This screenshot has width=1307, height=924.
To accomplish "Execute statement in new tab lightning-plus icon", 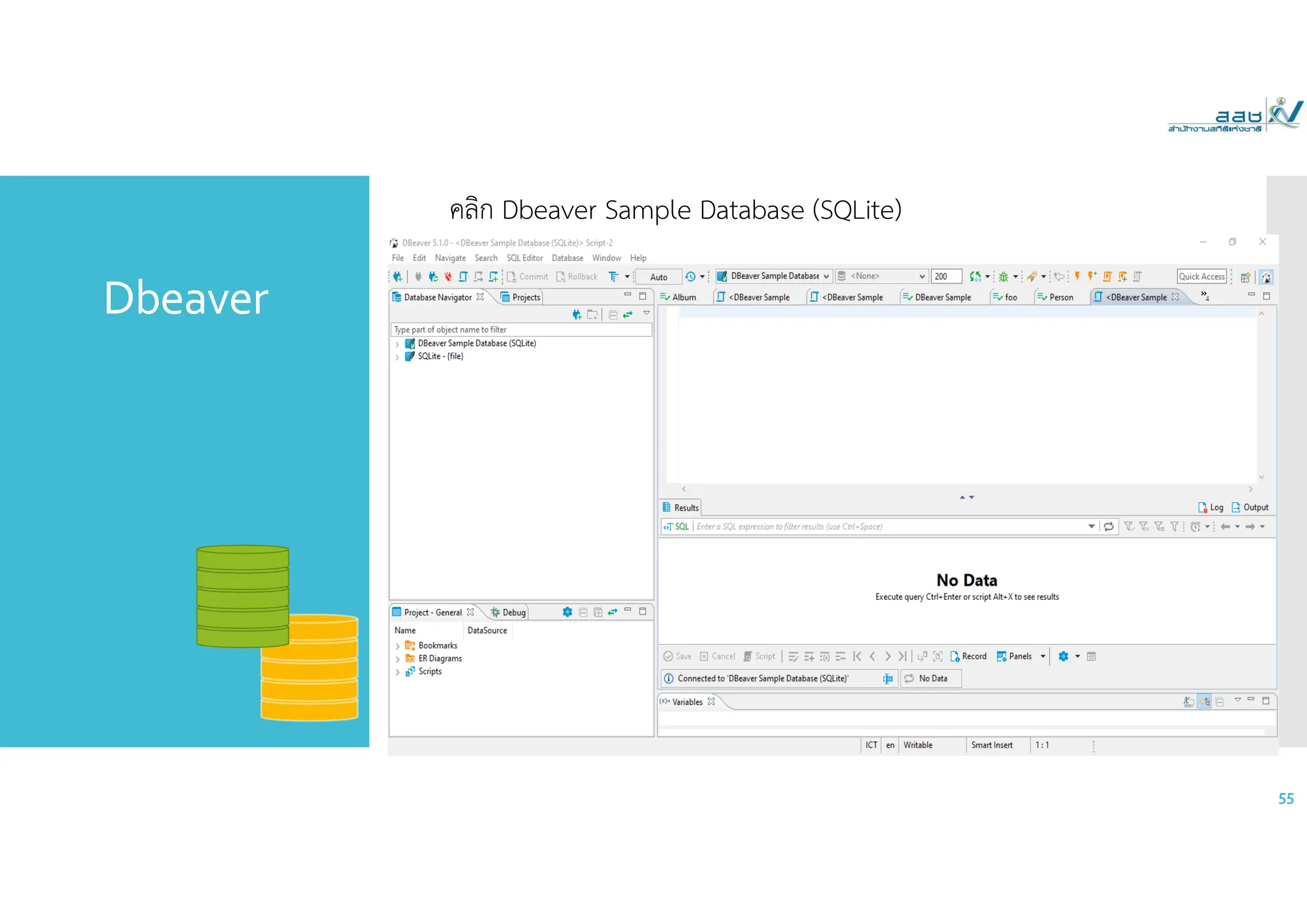I will tap(1092, 276).
